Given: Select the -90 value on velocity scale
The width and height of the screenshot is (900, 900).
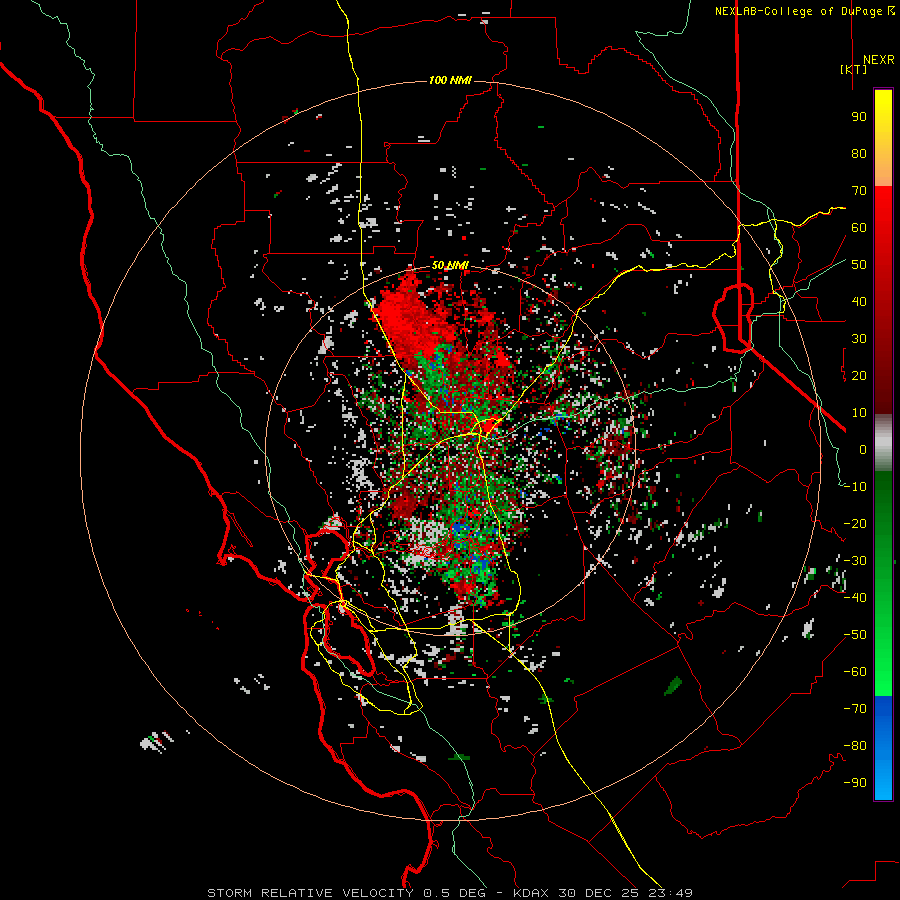Looking at the screenshot, I should point(855,783).
